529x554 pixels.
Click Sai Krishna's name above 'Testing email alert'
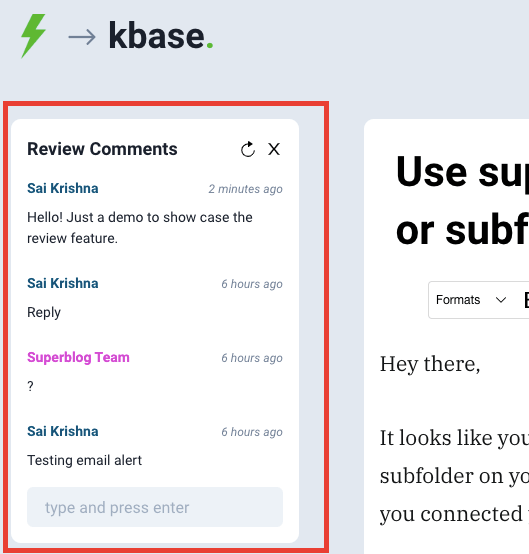(x=63, y=431)
